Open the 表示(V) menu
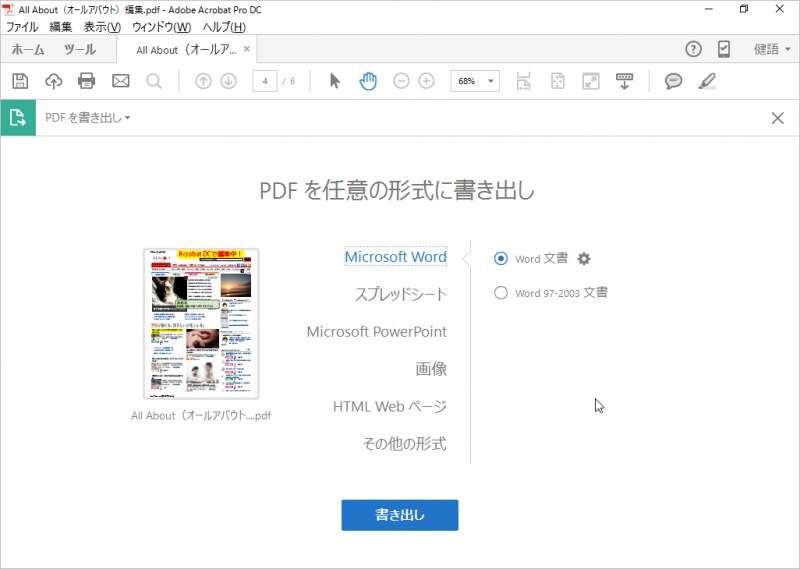The height and width of the screenshot is (569, 800). click(102, 27)
